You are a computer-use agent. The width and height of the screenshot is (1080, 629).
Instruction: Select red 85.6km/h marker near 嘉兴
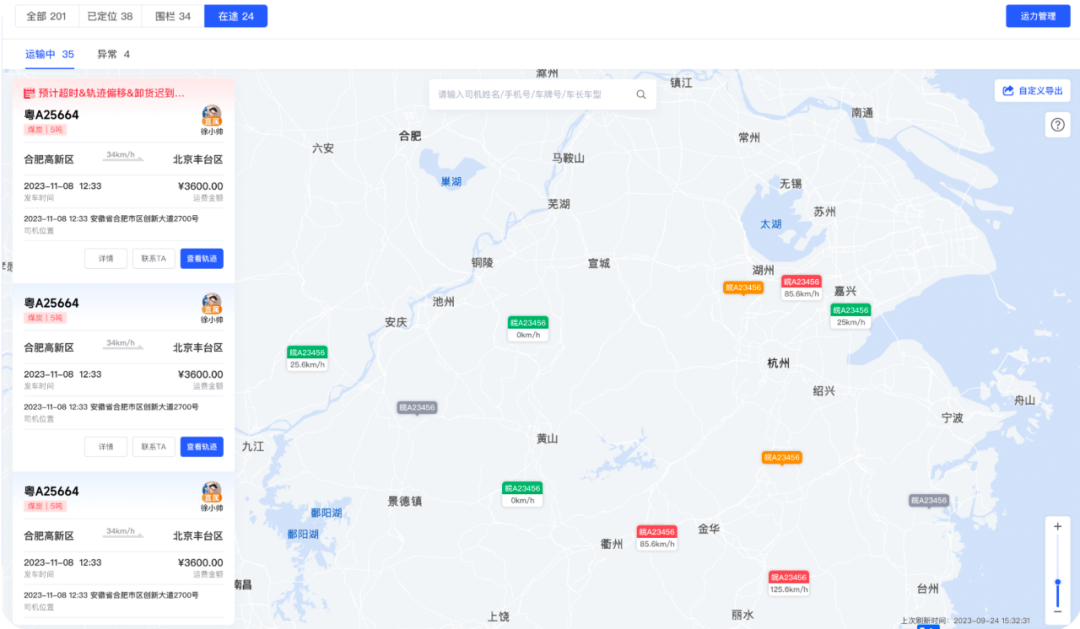[x=801, y=287]
